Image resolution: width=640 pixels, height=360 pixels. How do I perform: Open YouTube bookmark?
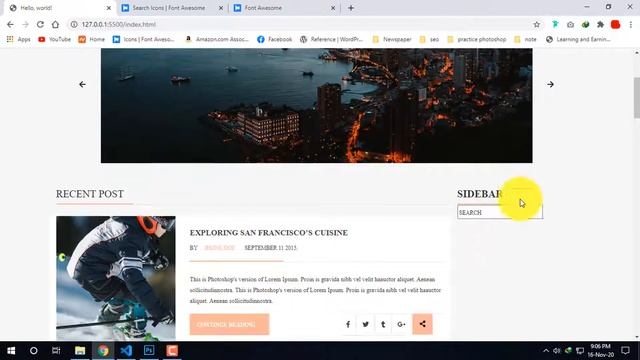pos(54,39)
